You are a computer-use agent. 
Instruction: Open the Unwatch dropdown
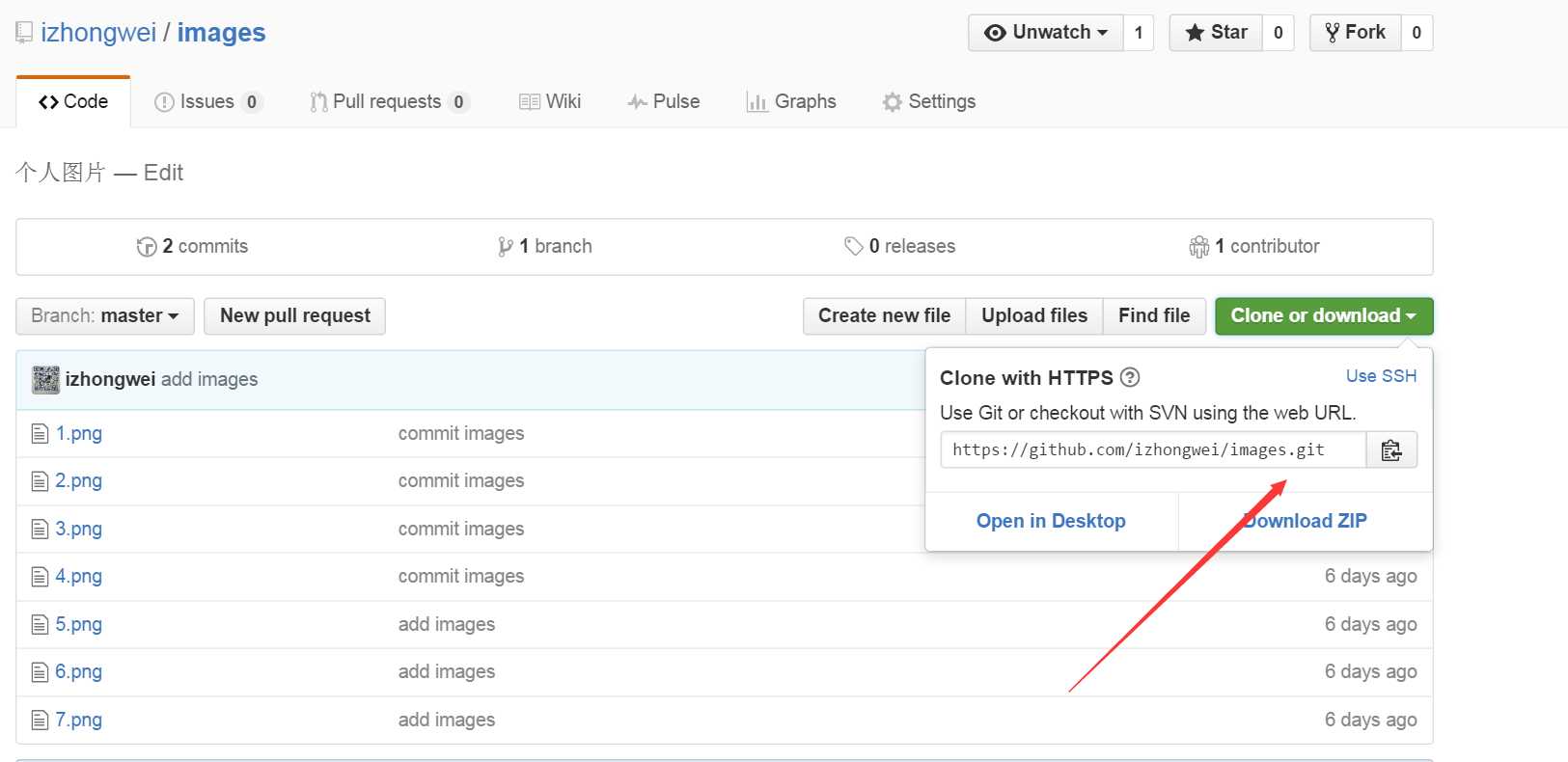1046,33
